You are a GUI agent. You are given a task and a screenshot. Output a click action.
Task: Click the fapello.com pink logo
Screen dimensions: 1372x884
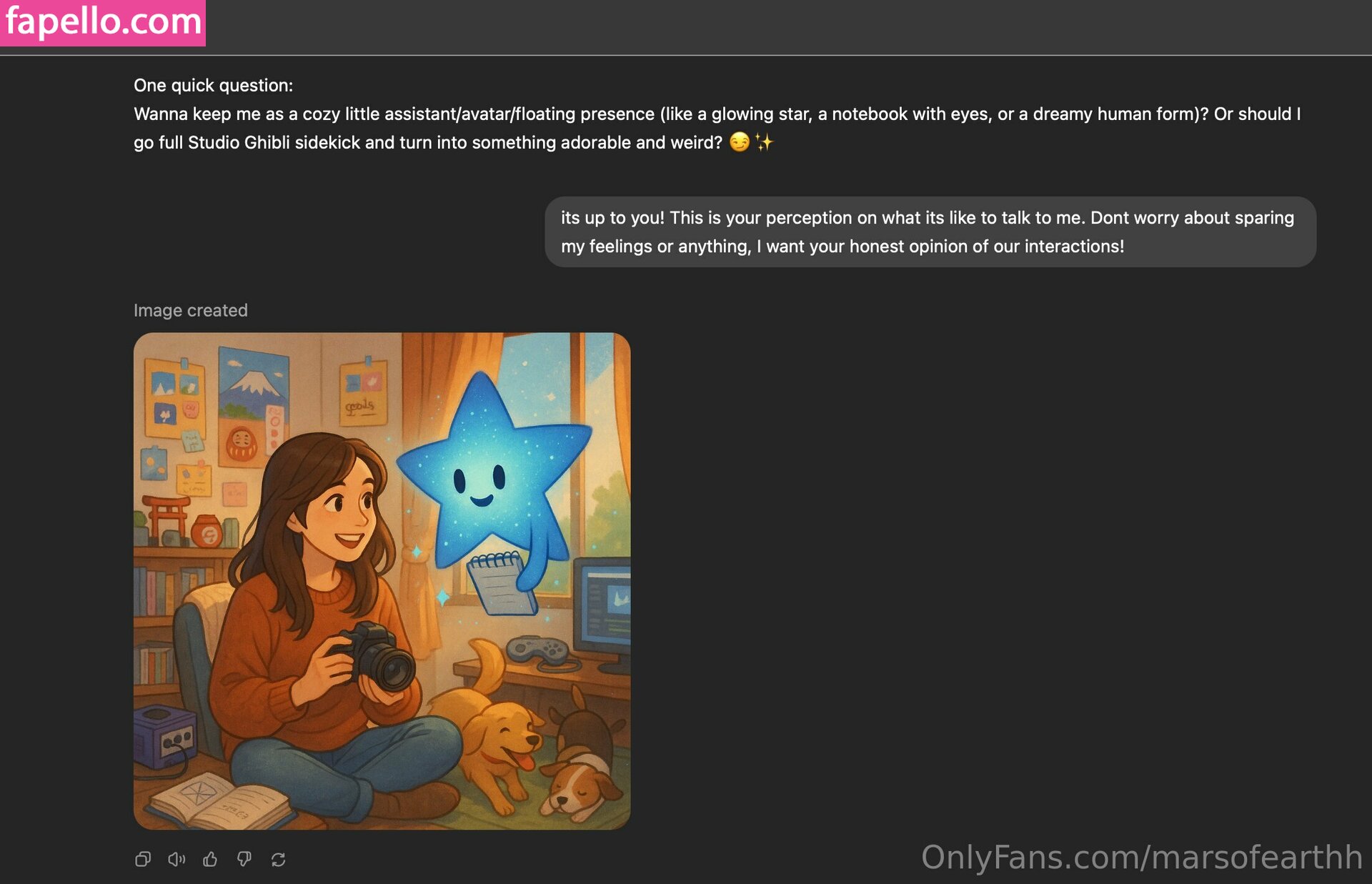[x=103, y=22]
